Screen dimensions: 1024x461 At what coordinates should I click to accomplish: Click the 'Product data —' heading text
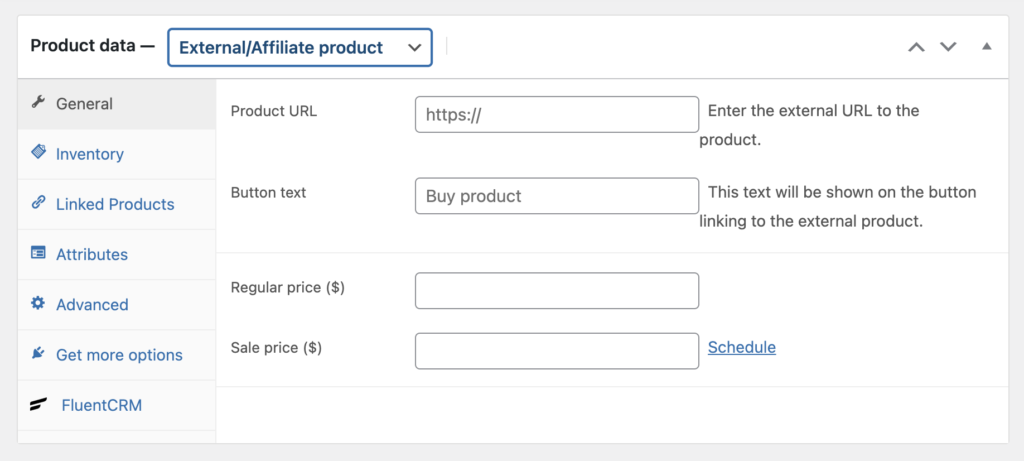pyautogui.click(x=93, y=46)
